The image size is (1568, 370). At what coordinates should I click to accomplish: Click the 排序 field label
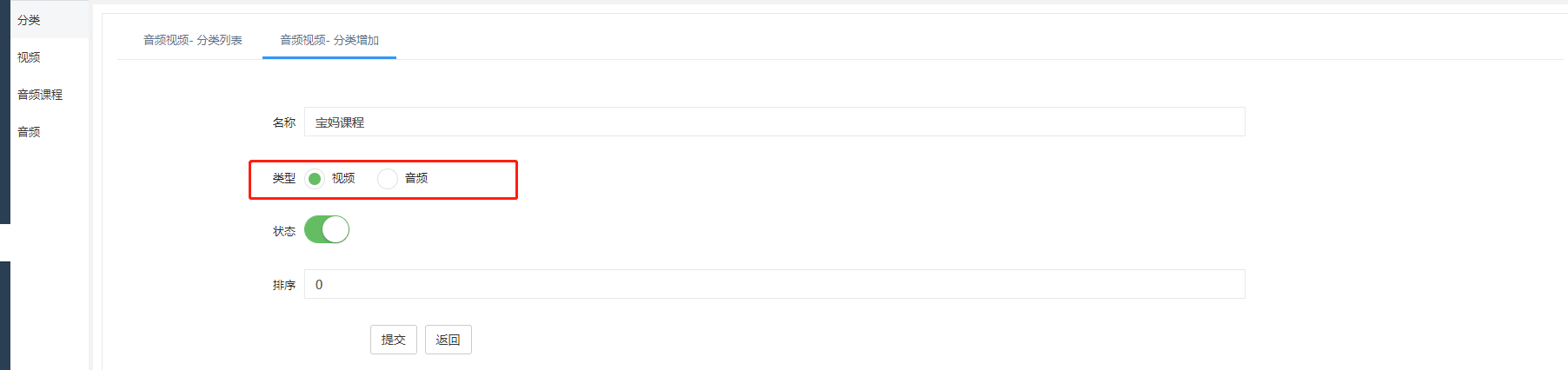coord(284,285)
